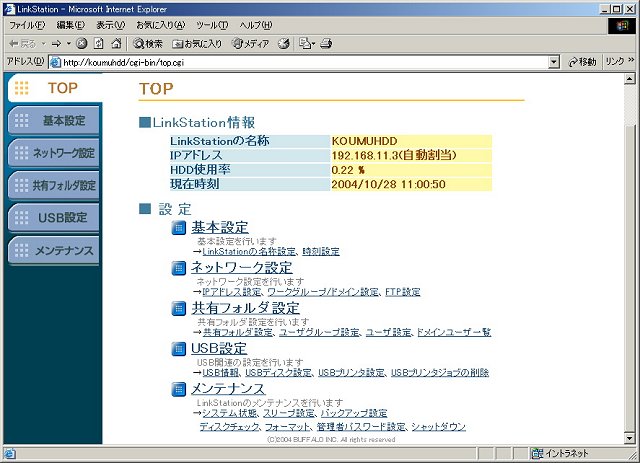Select the TOP sidebar tab
This screenshot has height=463, width=640.
point(55,88)
